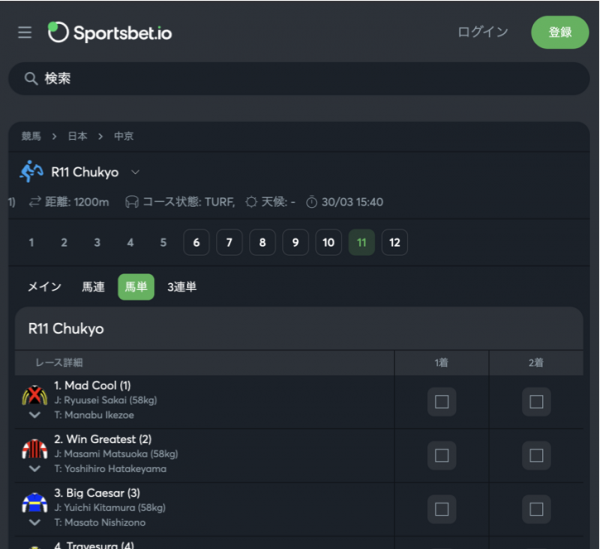Switch to the 馬連 tab
Viewport: 600px width, 549px height.
pyautogui.click(x=93, y=287)
